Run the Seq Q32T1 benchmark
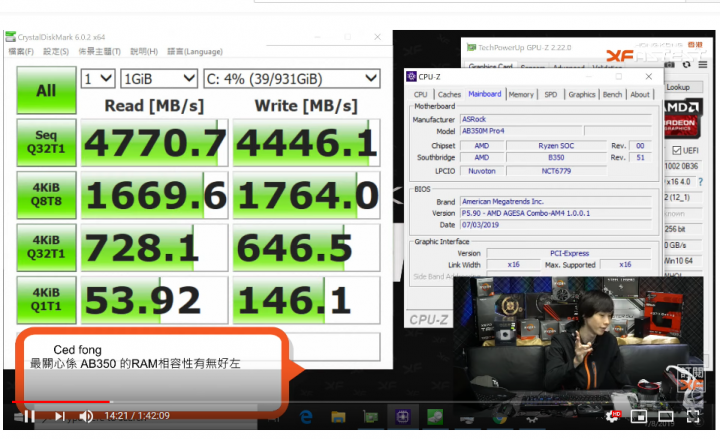This screenshot has height=439, width=720. pyautogui.click(x=46, y=142)
